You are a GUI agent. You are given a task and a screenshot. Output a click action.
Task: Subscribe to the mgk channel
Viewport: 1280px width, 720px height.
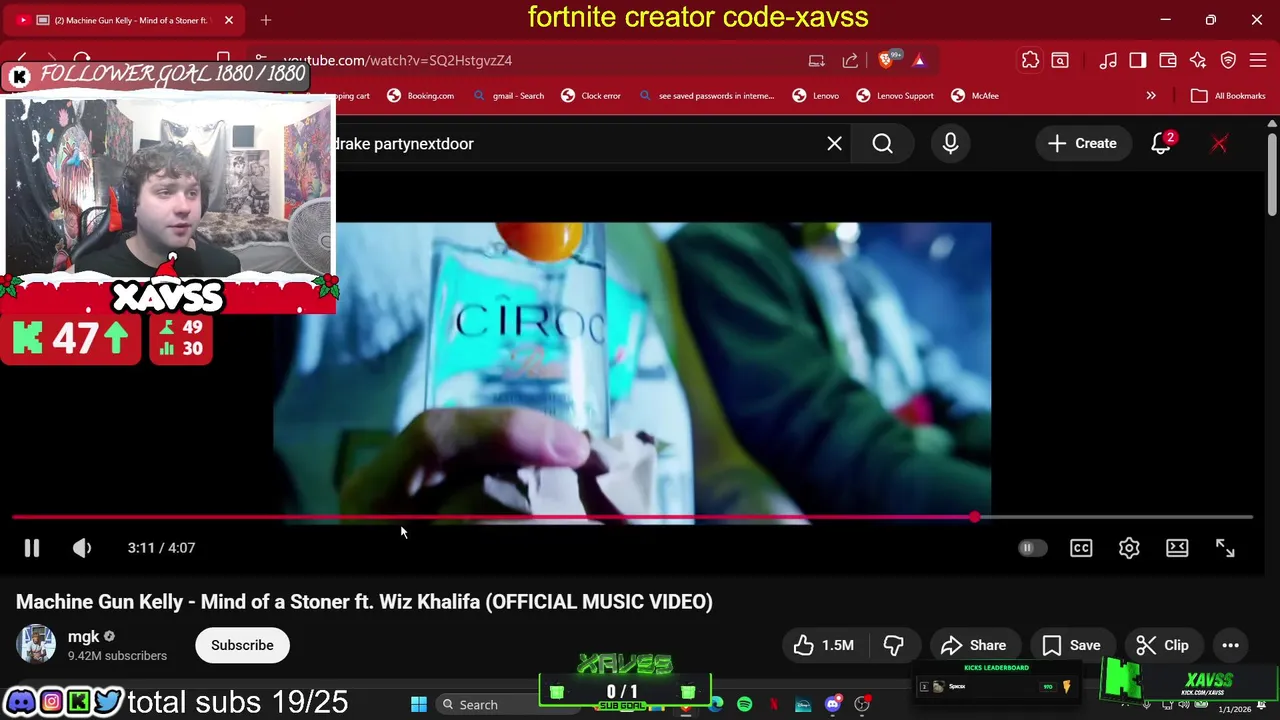tap(242, 645)
